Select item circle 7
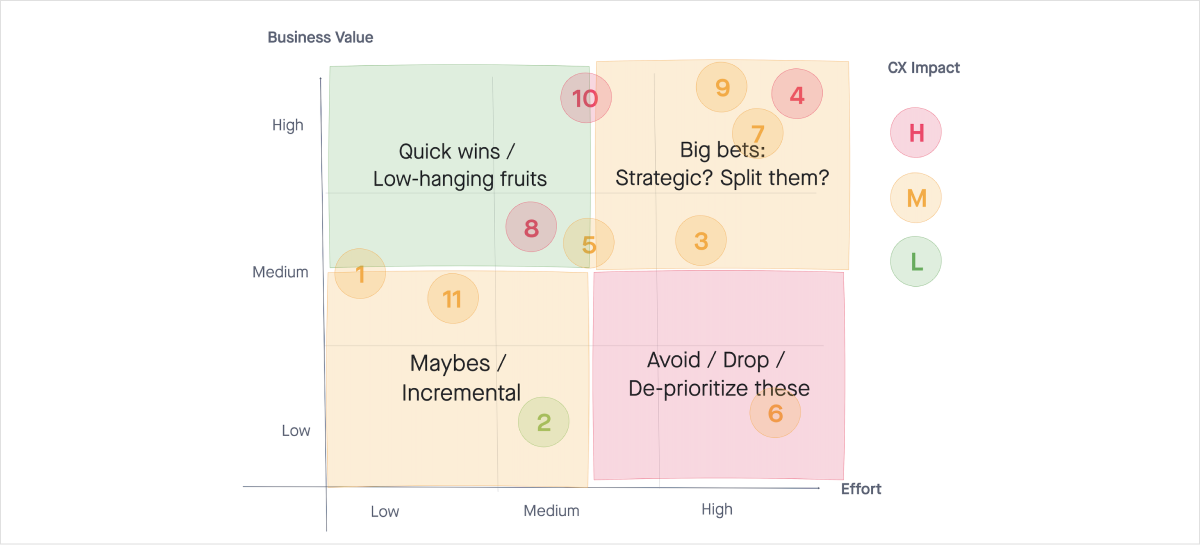The height and width of the screenshot is (545, 1200). pos(757,133)
